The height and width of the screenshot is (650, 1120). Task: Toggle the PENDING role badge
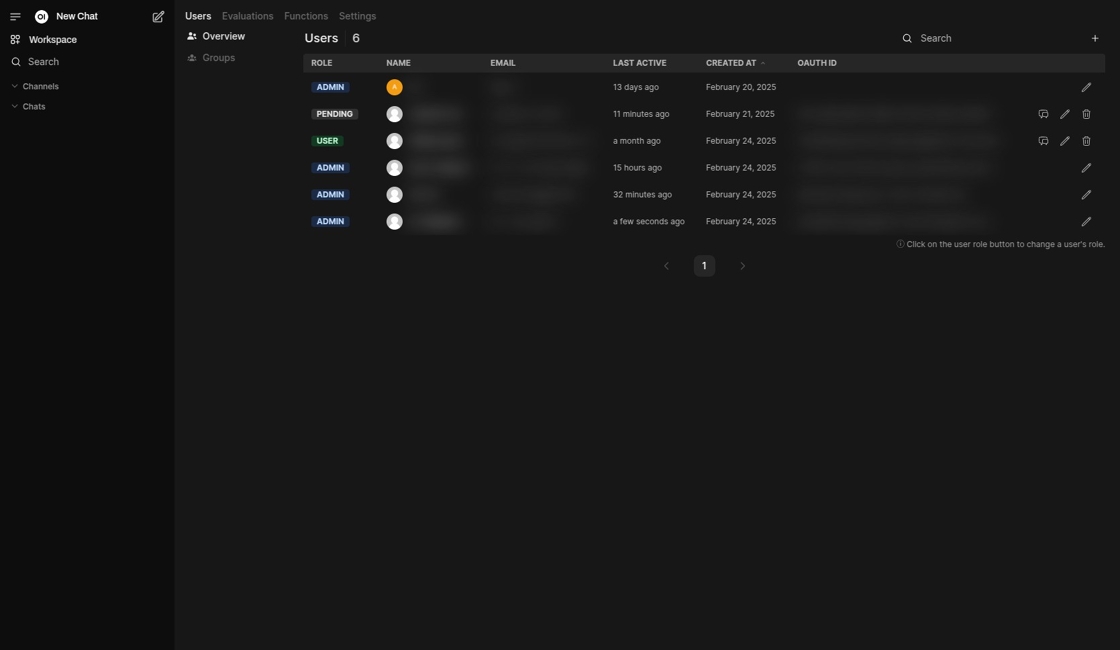click(334, 114)
